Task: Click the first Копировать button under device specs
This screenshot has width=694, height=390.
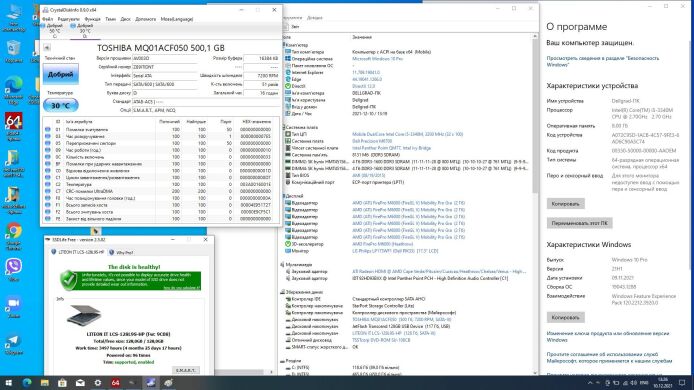Action: point(565,204)
